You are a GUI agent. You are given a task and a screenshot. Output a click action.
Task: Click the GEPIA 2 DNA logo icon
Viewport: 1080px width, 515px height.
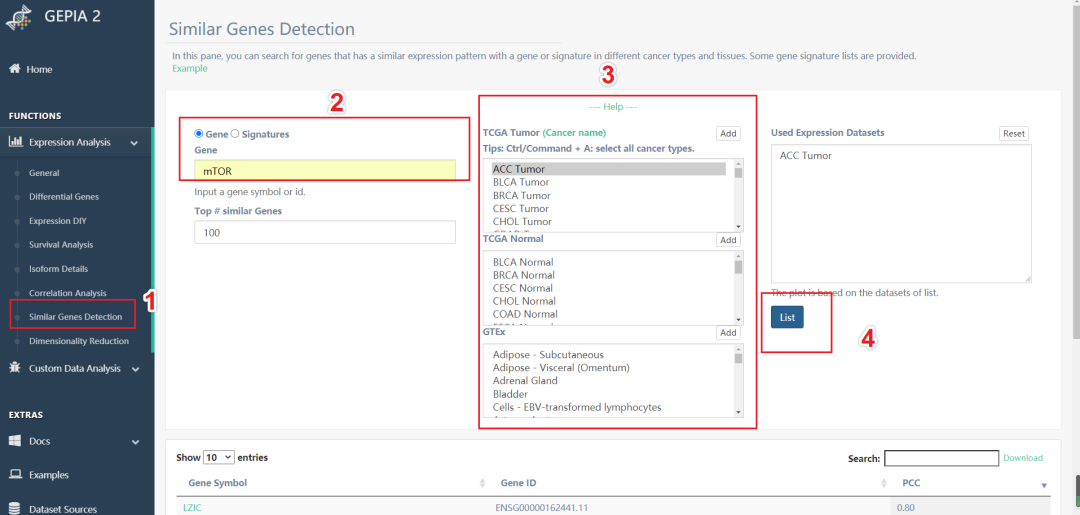21,17
